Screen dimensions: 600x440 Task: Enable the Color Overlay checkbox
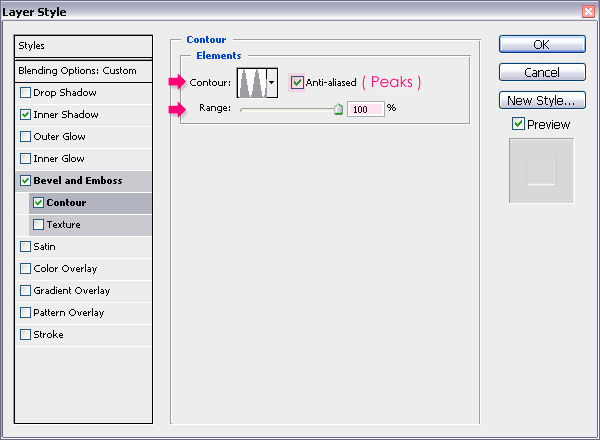tap(25, 269)
